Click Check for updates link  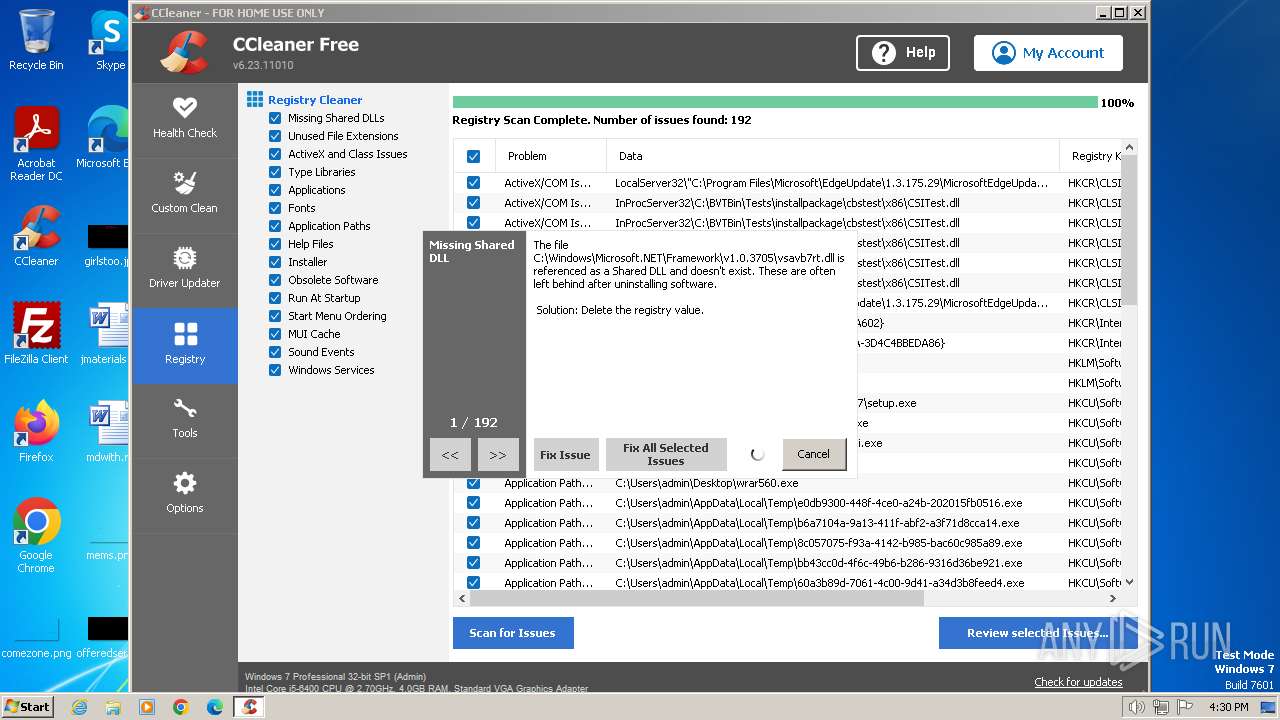coord(1078,682)
